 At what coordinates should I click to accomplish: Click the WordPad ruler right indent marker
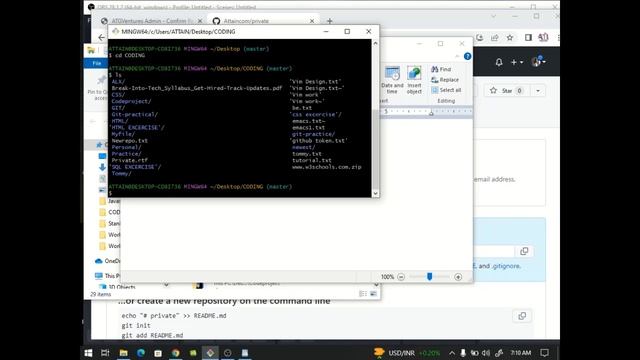pos(431,113)
